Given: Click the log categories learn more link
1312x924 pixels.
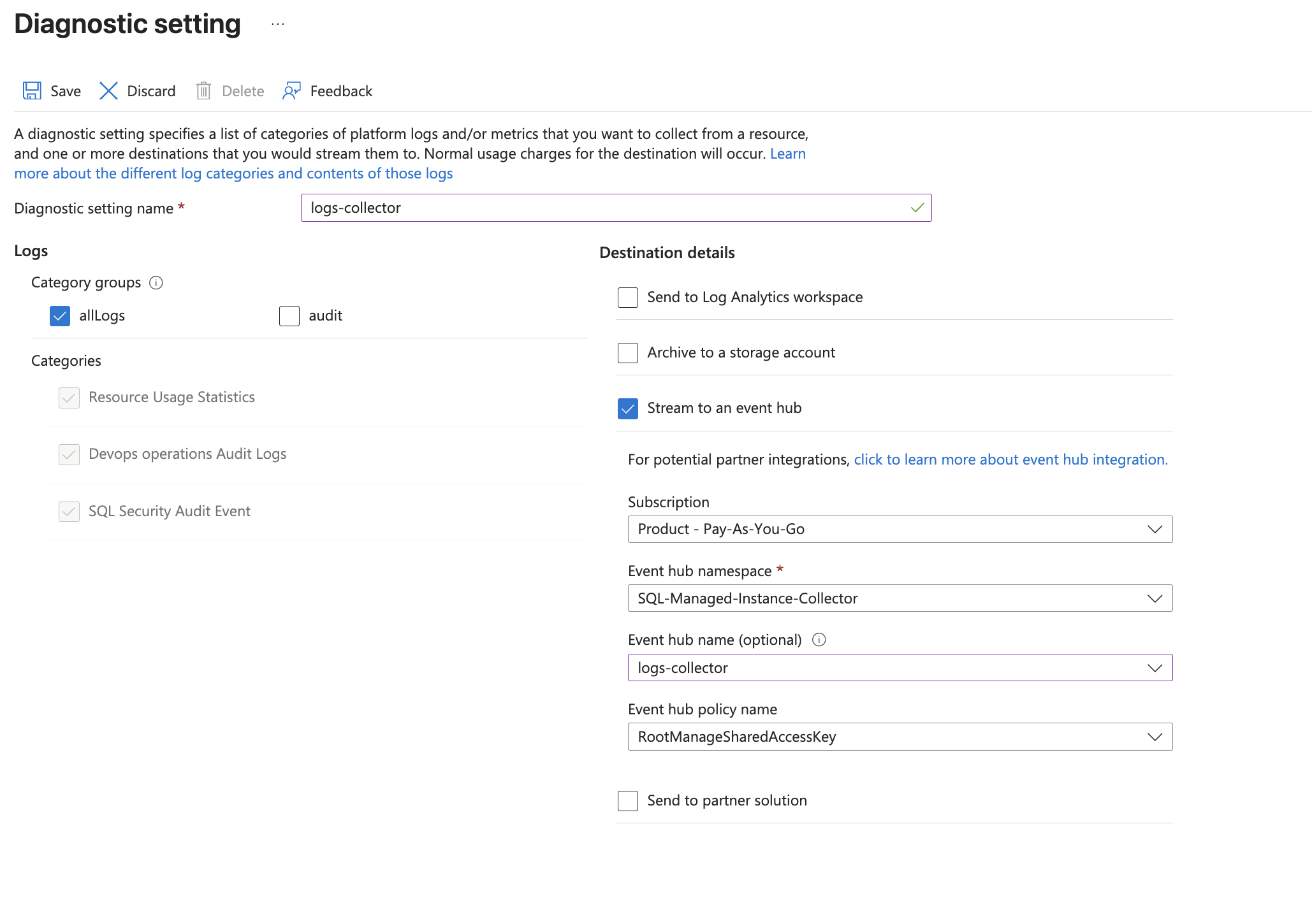Looking at the screenshot, I should (233, 174).
